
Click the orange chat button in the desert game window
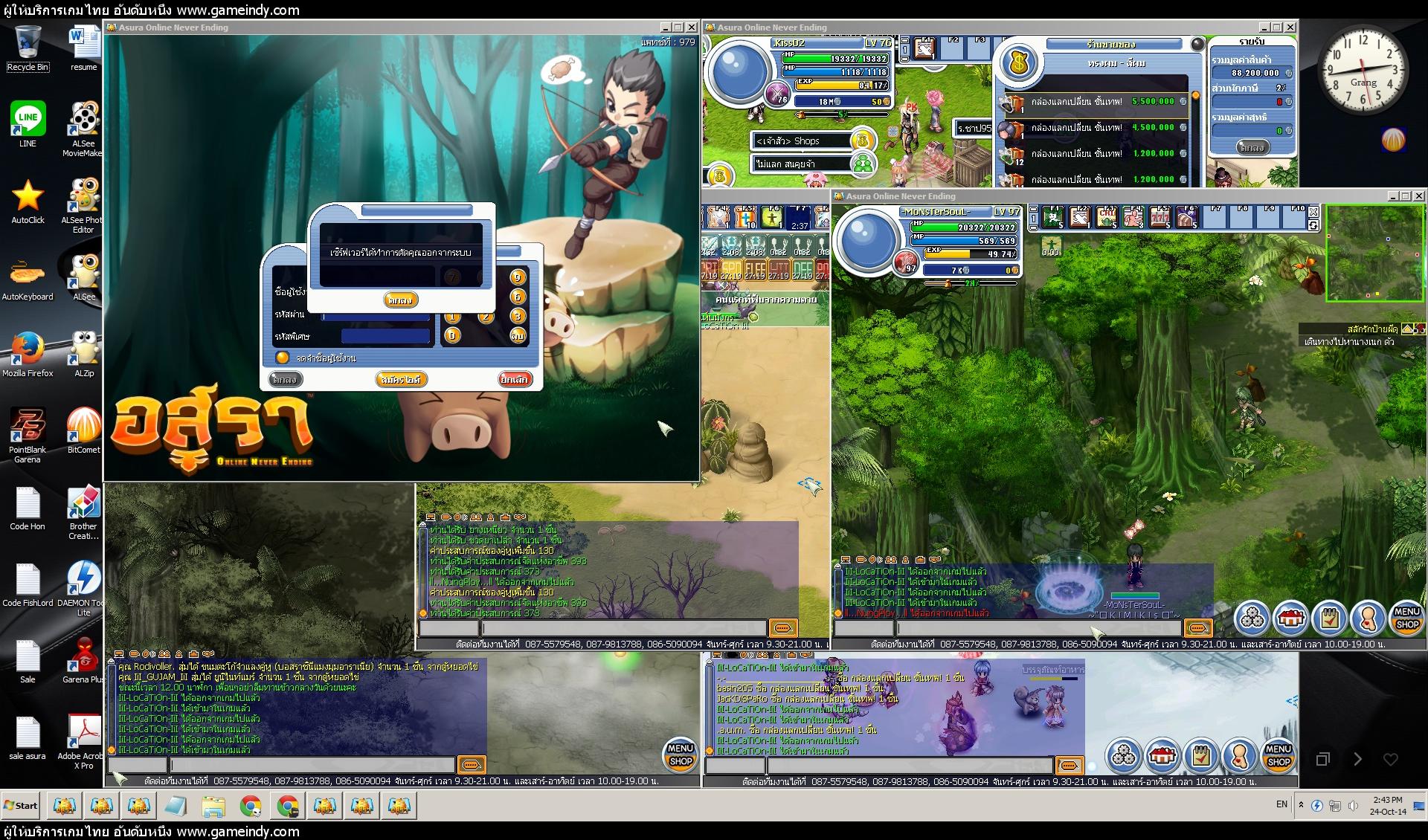[x=783, y=628]
